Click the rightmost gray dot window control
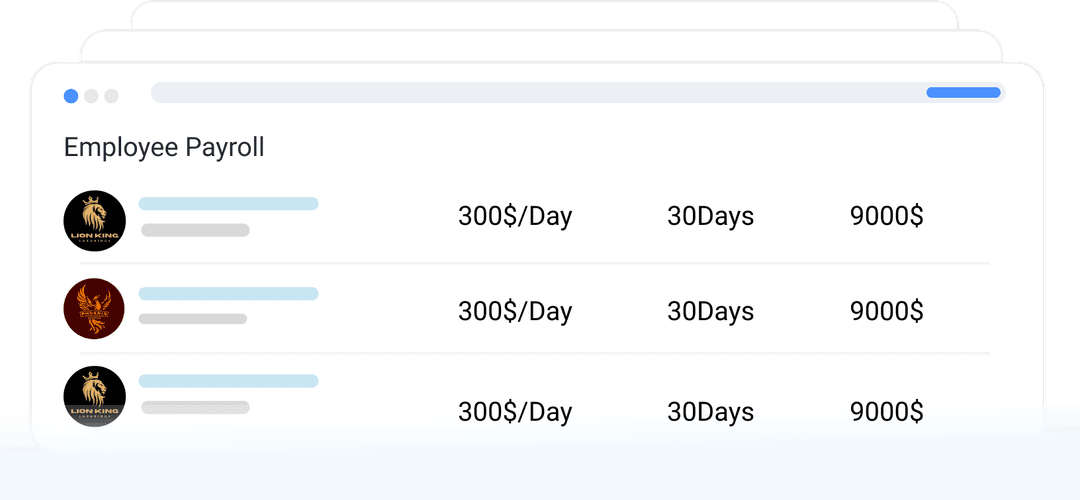 tap(111, 96)
